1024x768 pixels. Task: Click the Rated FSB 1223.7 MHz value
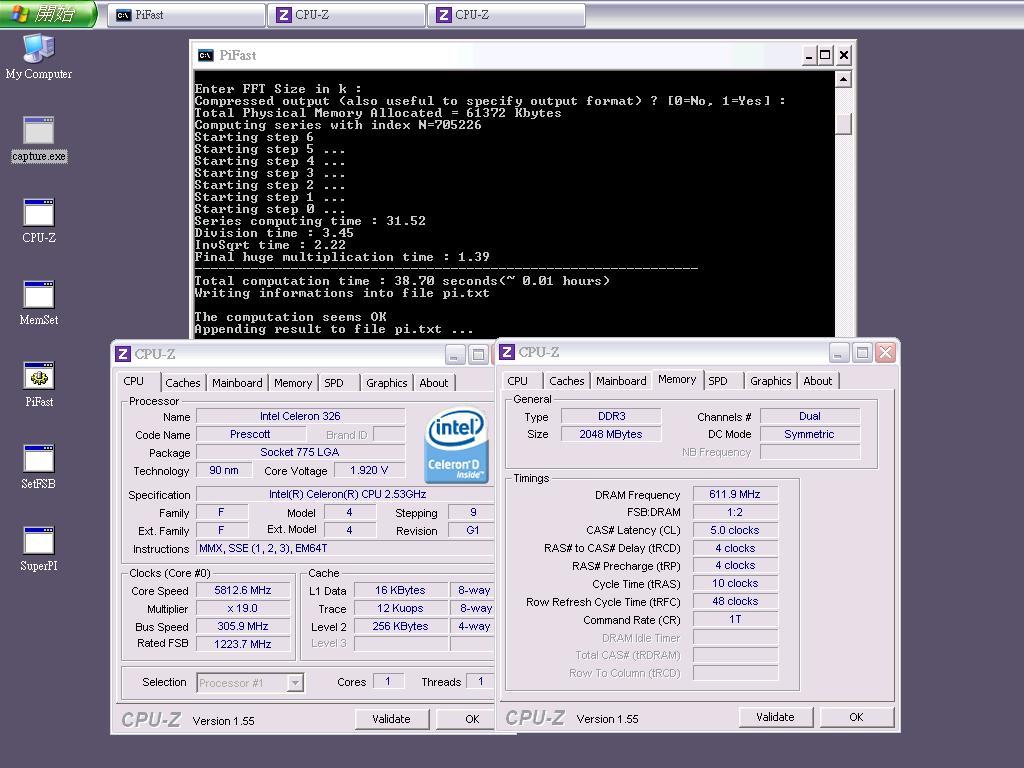(x=243, y=644)
